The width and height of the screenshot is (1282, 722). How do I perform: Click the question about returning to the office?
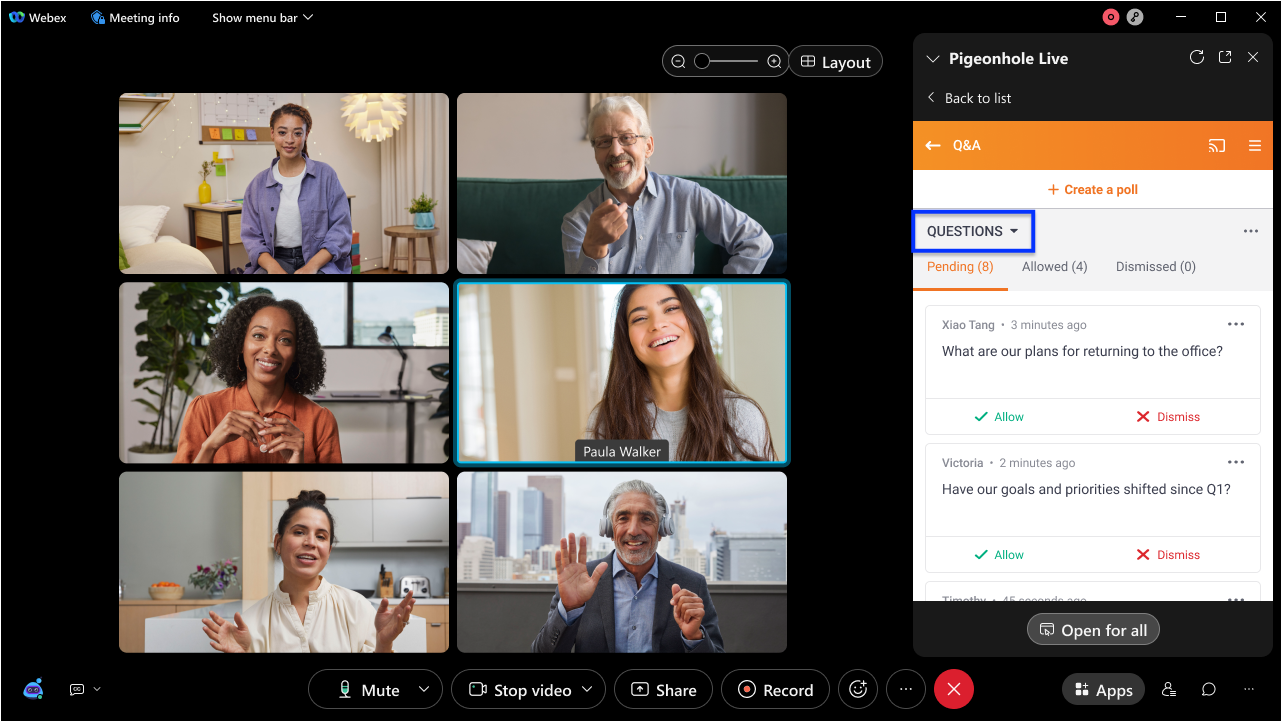[1082, 352]
